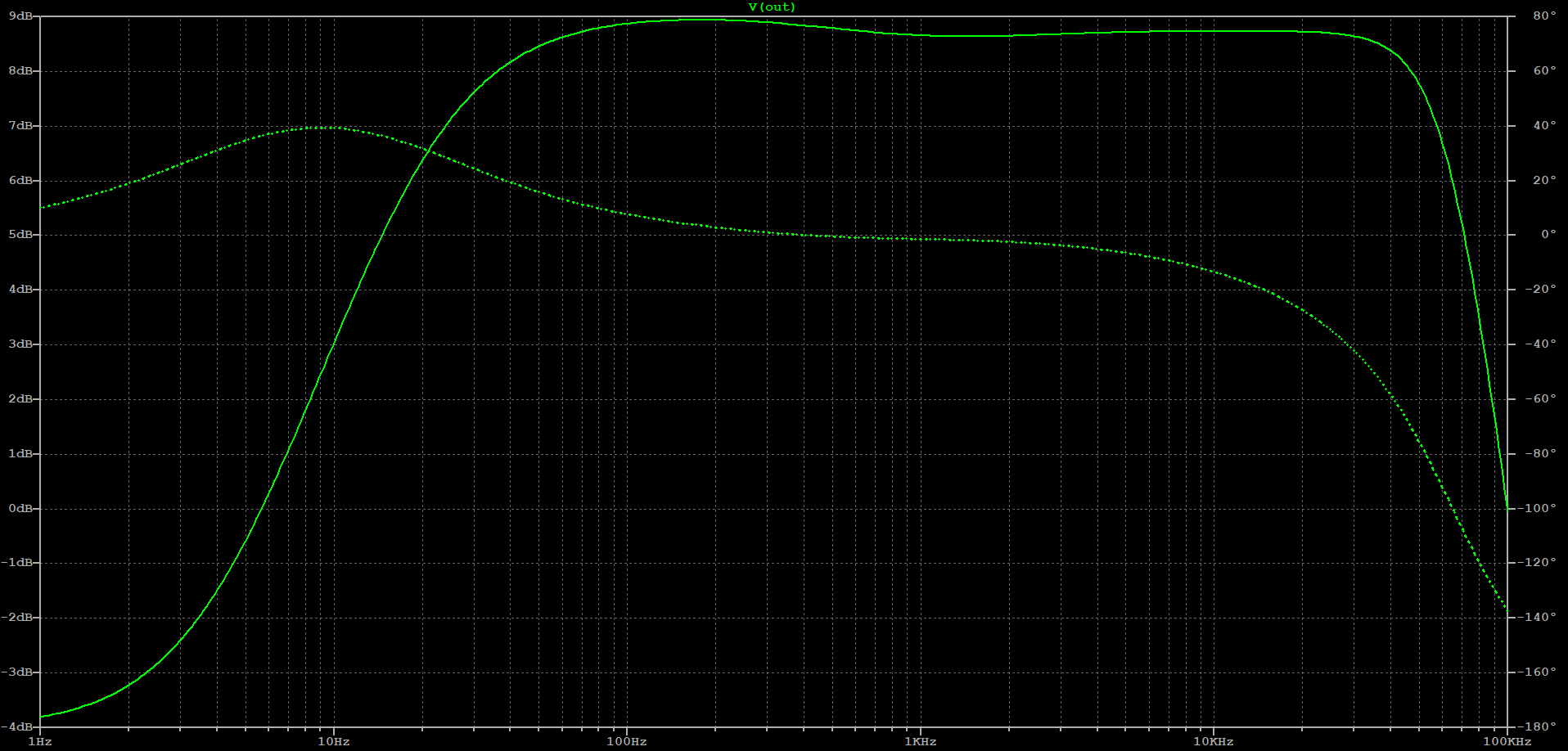Select the 10Hz frequency axis label
The height and width of the screenshot is (751, 1568).
[334, 742]
